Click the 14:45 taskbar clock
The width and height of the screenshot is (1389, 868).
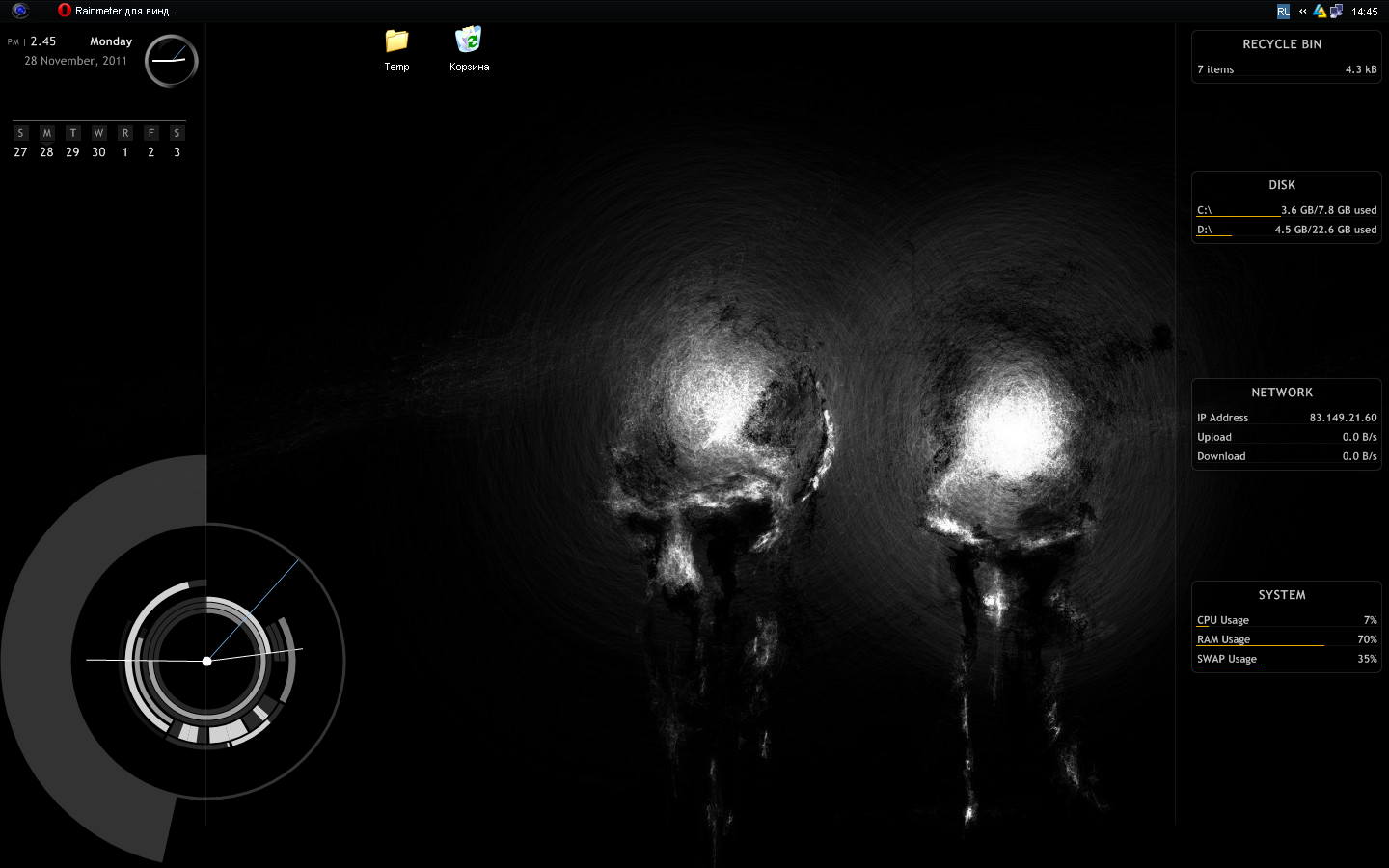tap(1364, 12)
